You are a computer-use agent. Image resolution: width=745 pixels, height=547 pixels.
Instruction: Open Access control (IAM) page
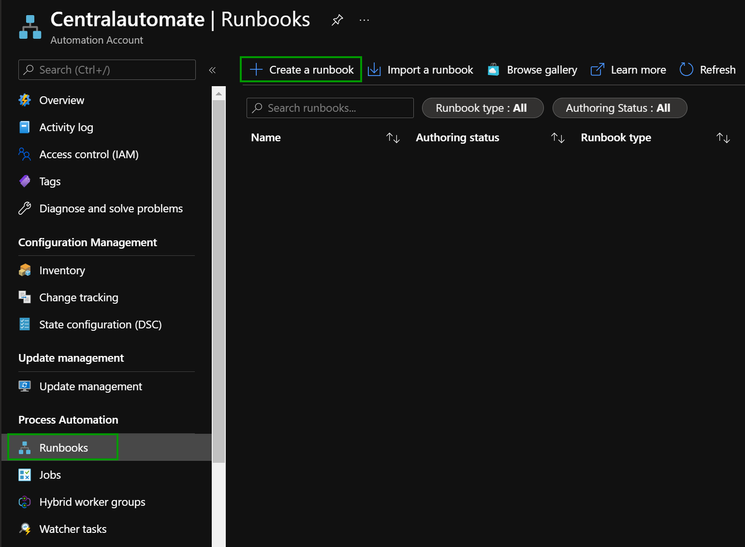89,154
